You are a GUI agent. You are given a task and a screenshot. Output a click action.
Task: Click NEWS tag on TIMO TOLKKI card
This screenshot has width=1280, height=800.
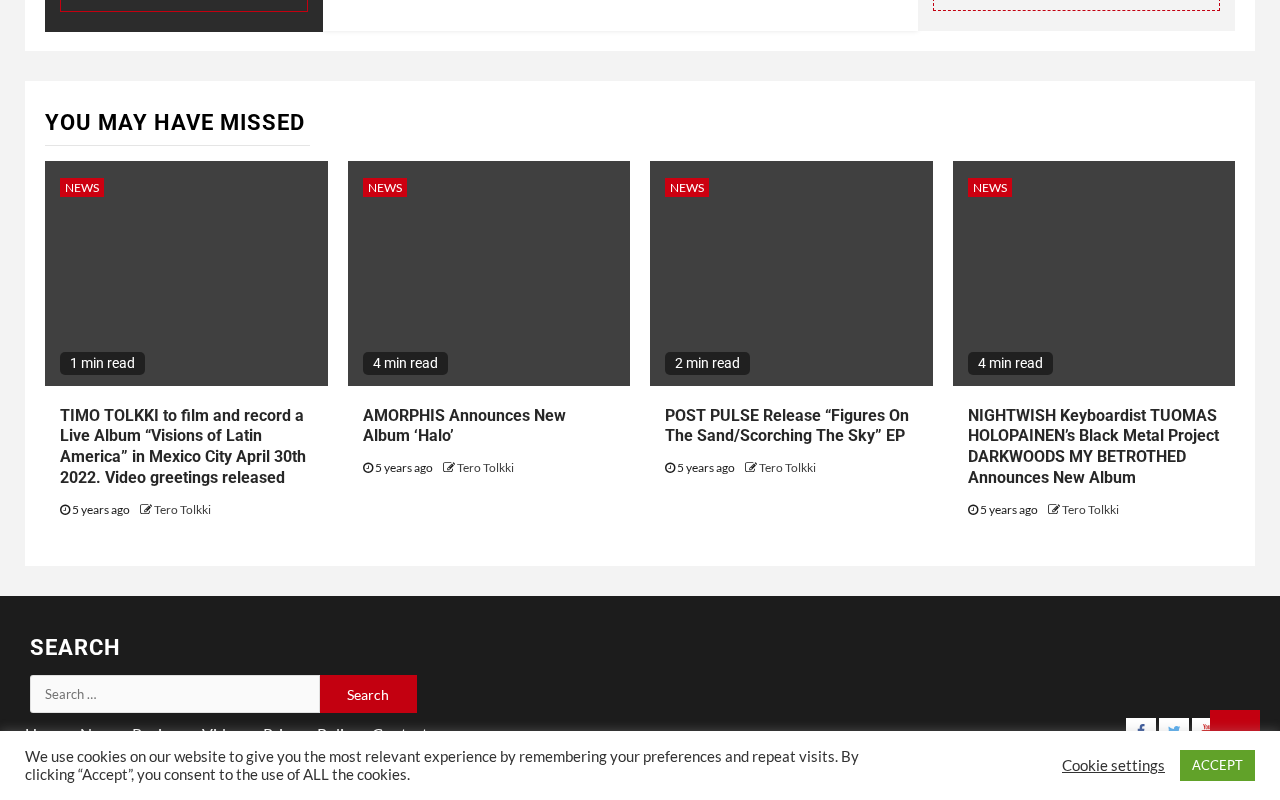[x=82, y=188]
